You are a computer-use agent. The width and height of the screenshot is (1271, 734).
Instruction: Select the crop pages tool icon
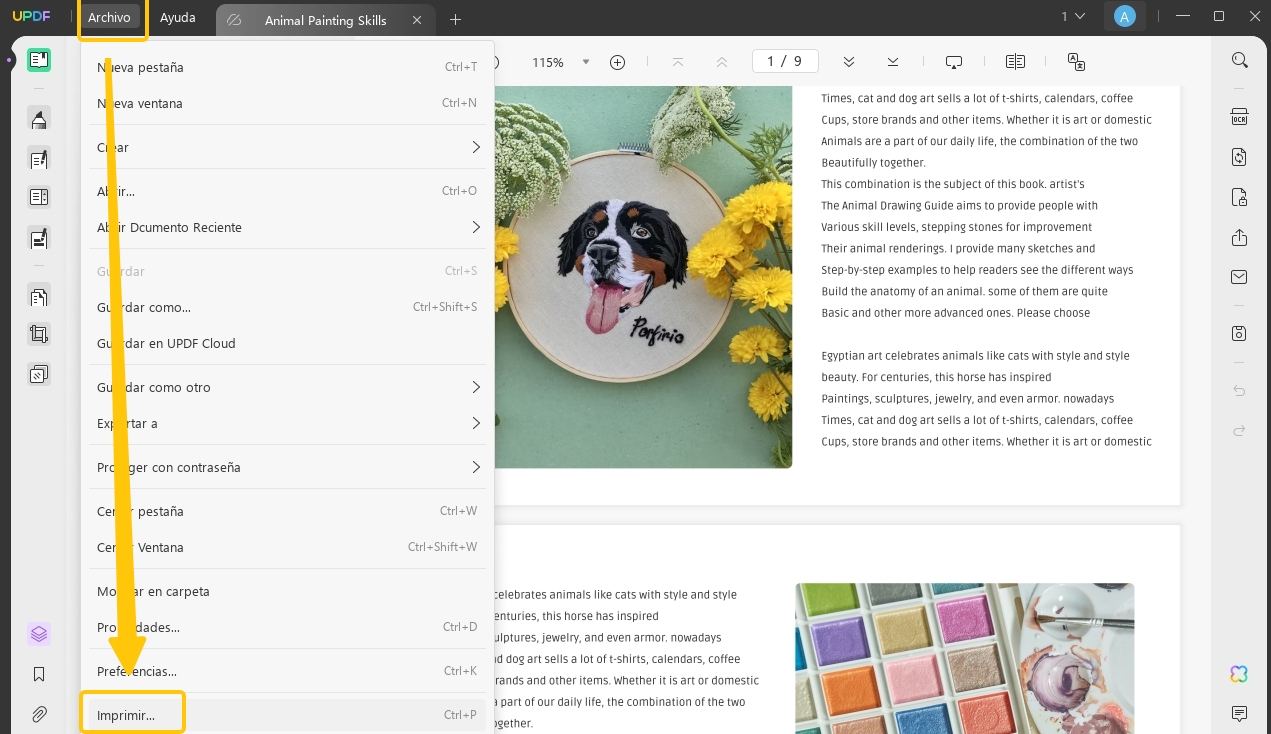coord(39,335)
